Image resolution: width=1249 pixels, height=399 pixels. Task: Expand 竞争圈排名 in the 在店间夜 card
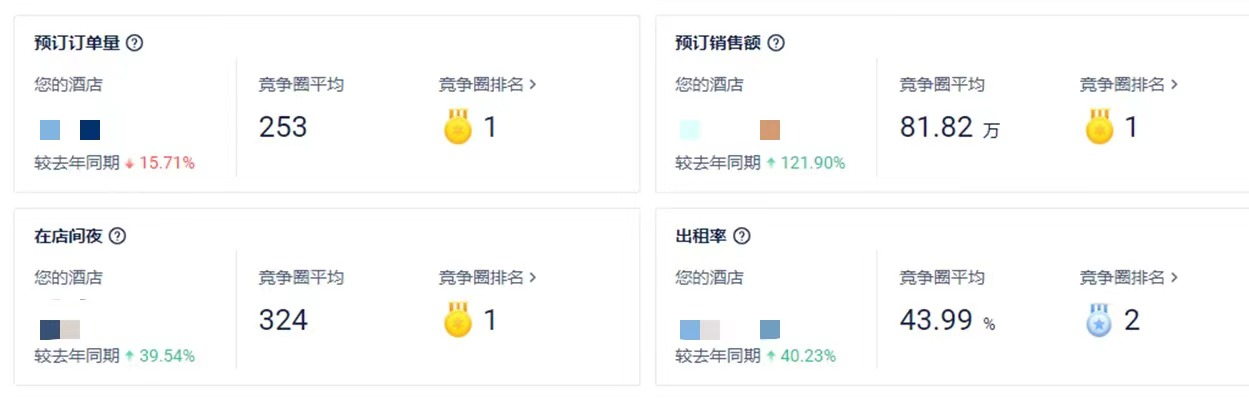(488, 278)
